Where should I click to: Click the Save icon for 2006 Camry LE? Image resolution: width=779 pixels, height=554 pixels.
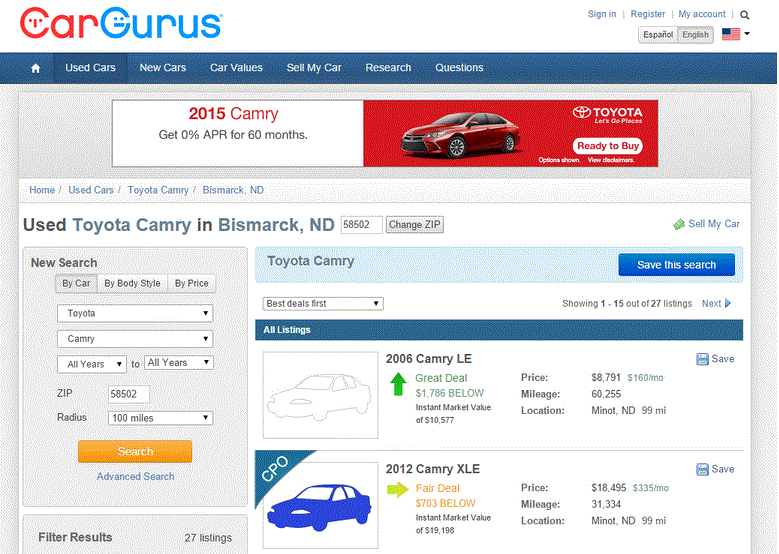pos(702,359)
